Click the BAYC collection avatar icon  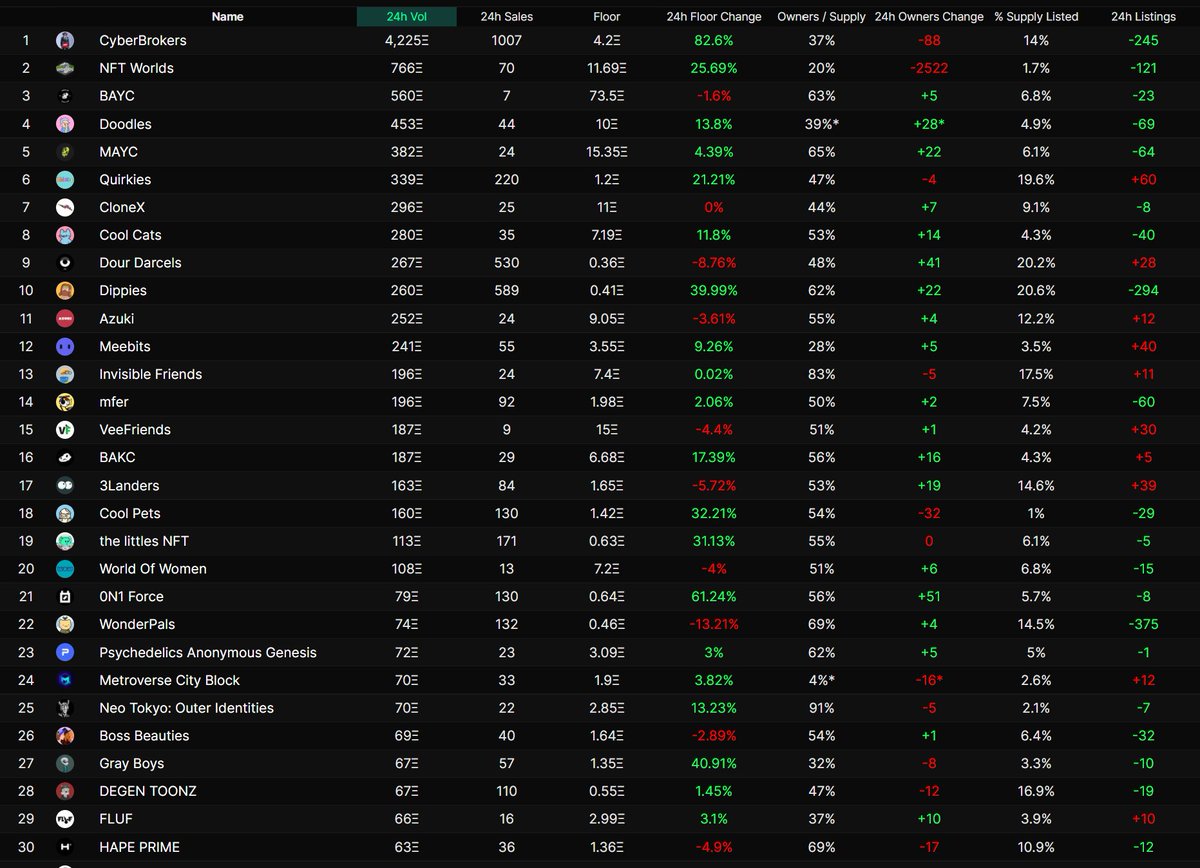click(65, 96)
